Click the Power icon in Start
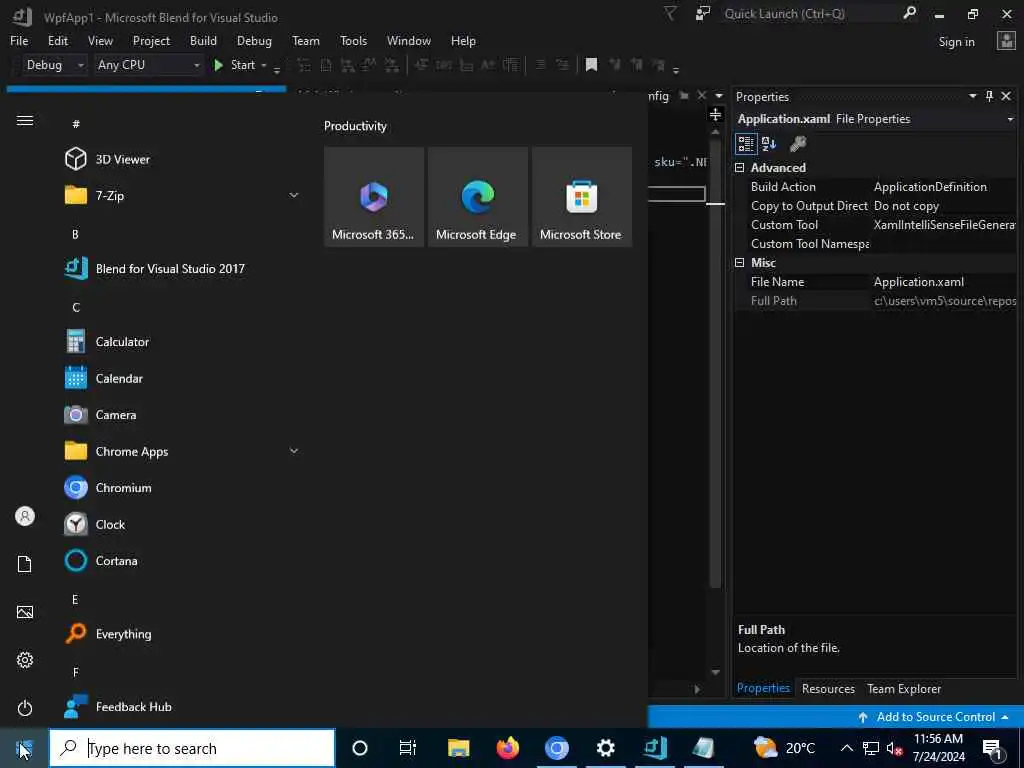1024x768 pixels. 25,708
